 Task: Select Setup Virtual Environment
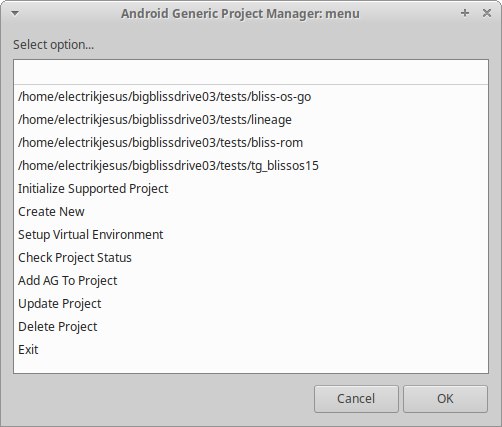tap(251, 234)
